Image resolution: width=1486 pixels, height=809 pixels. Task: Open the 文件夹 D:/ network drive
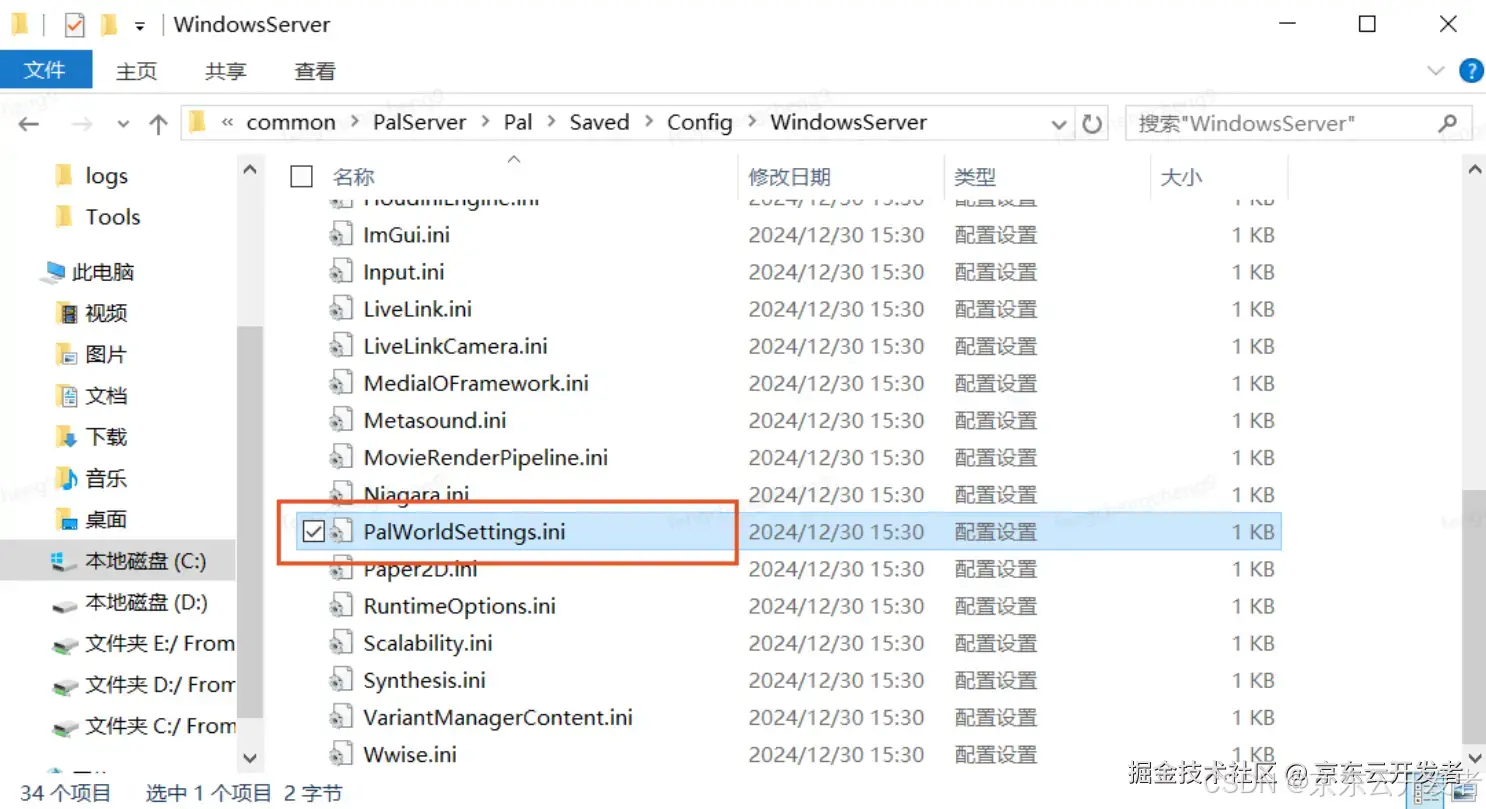(143, 684)
